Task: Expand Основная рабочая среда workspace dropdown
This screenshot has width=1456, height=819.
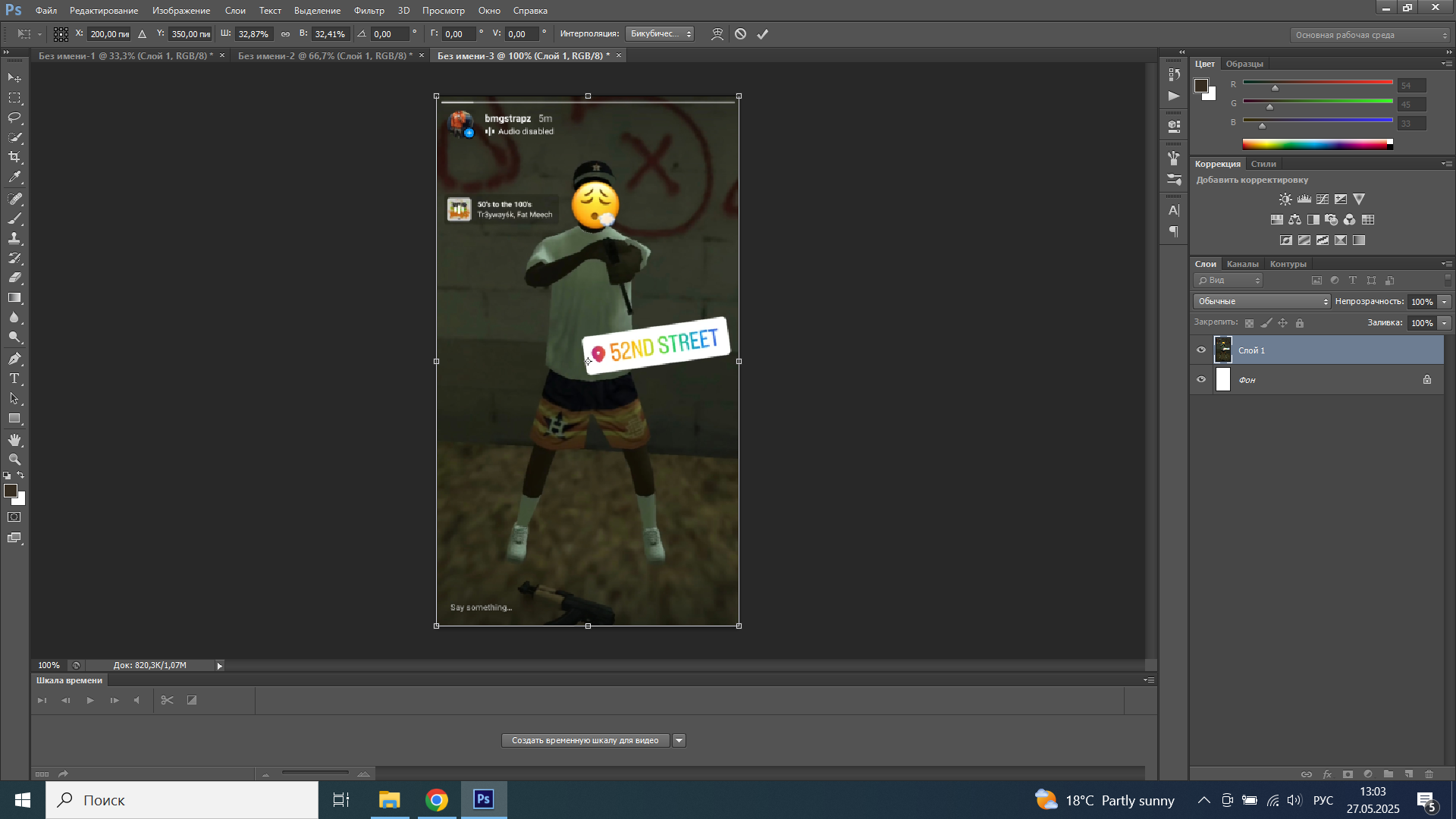Action: [1370, 35]
